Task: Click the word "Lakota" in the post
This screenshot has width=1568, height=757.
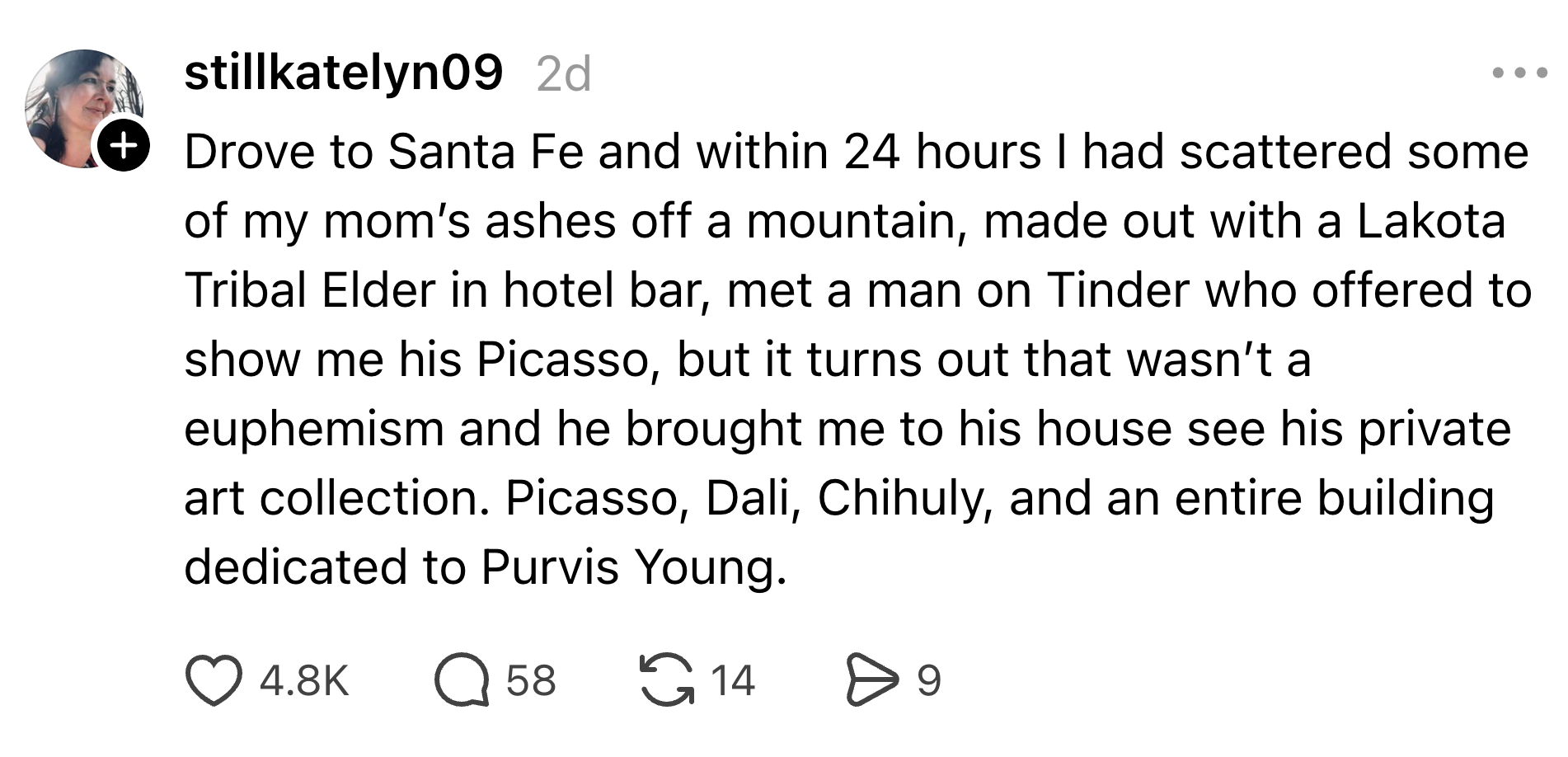Action: 1431,222
